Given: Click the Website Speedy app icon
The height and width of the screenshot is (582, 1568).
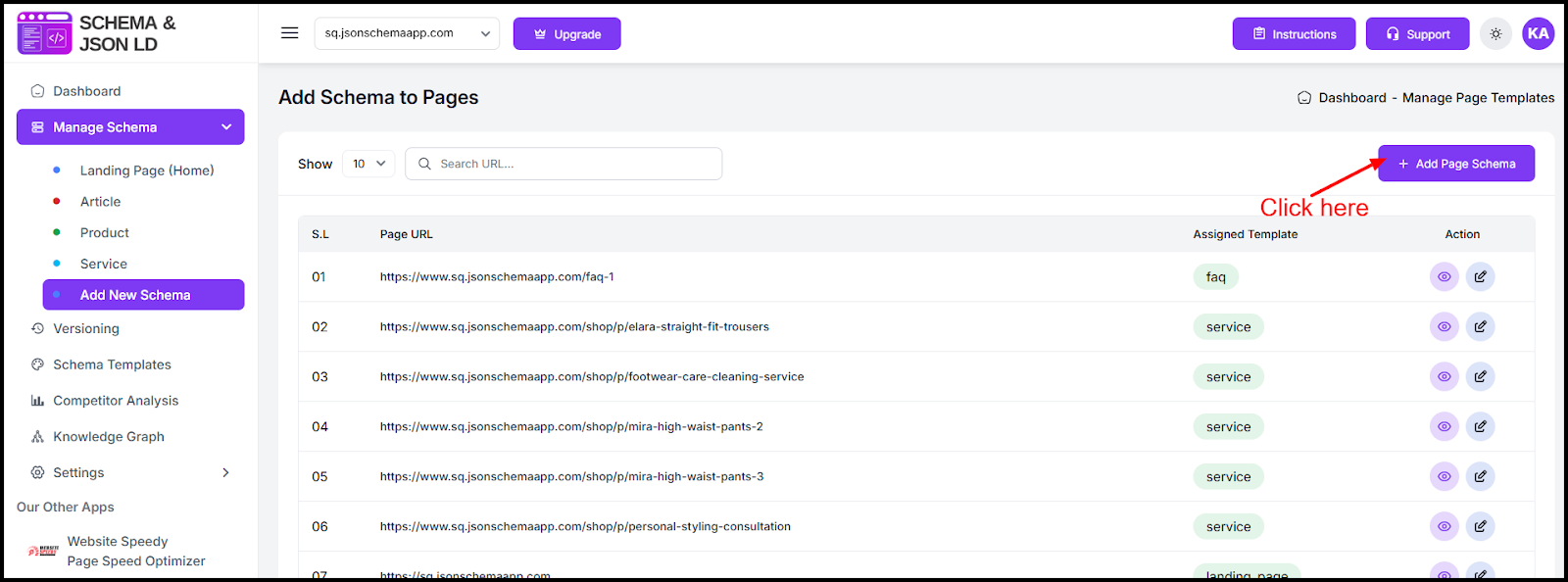Looking at the screenshot, I should tap(43, 551).
